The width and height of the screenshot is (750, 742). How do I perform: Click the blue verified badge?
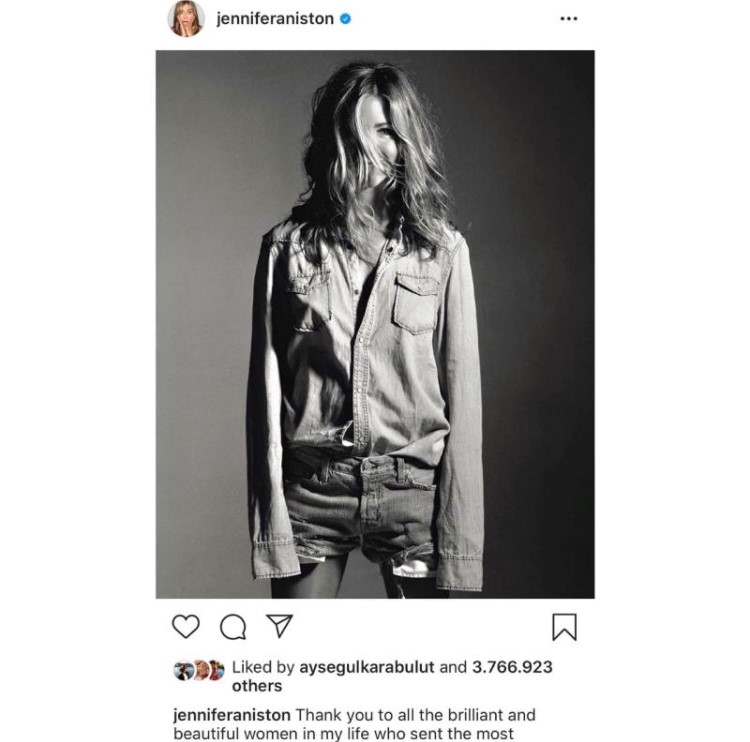coord(345,19)
